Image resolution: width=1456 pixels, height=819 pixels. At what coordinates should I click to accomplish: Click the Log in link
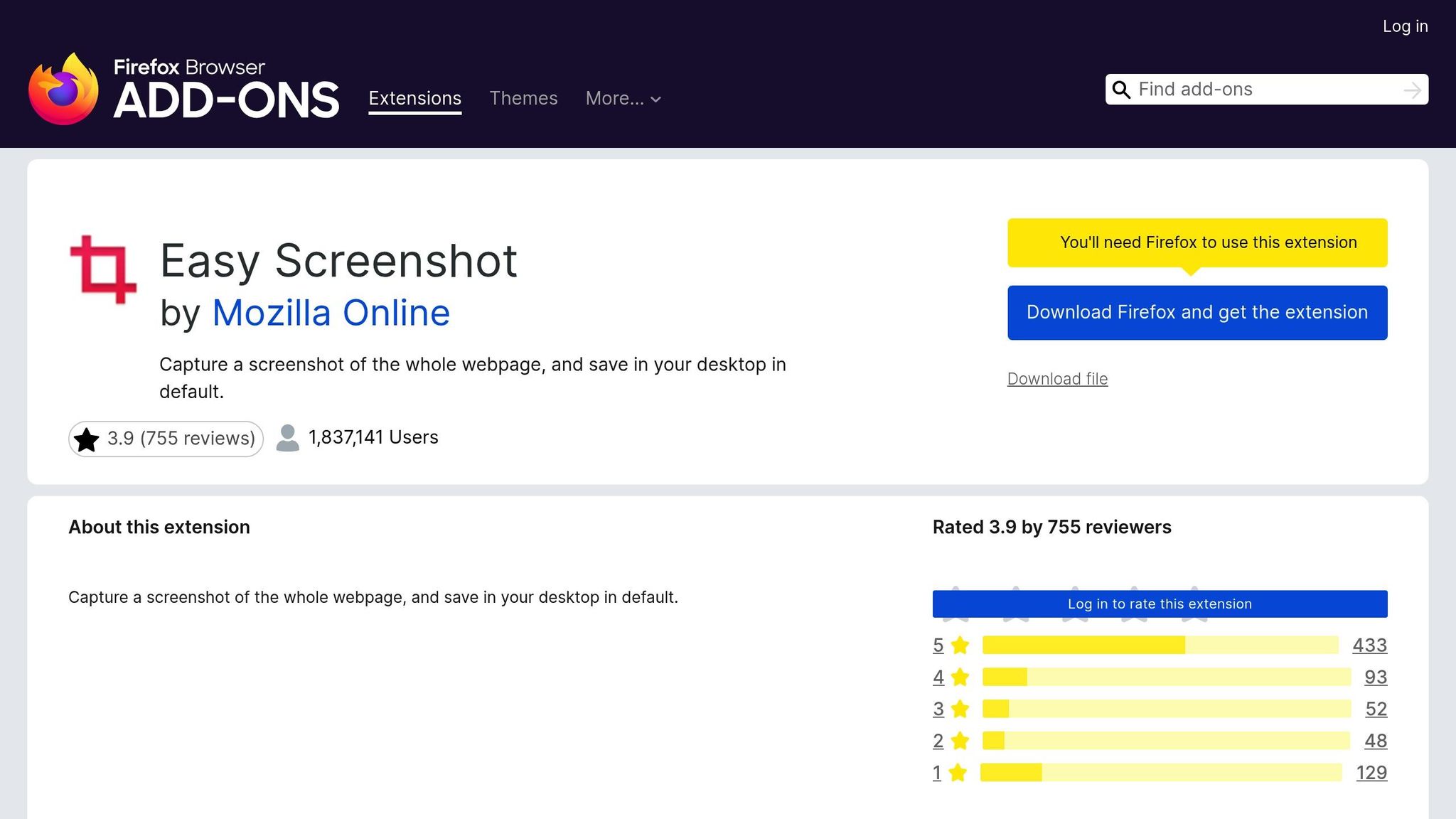coord(1405,26)
